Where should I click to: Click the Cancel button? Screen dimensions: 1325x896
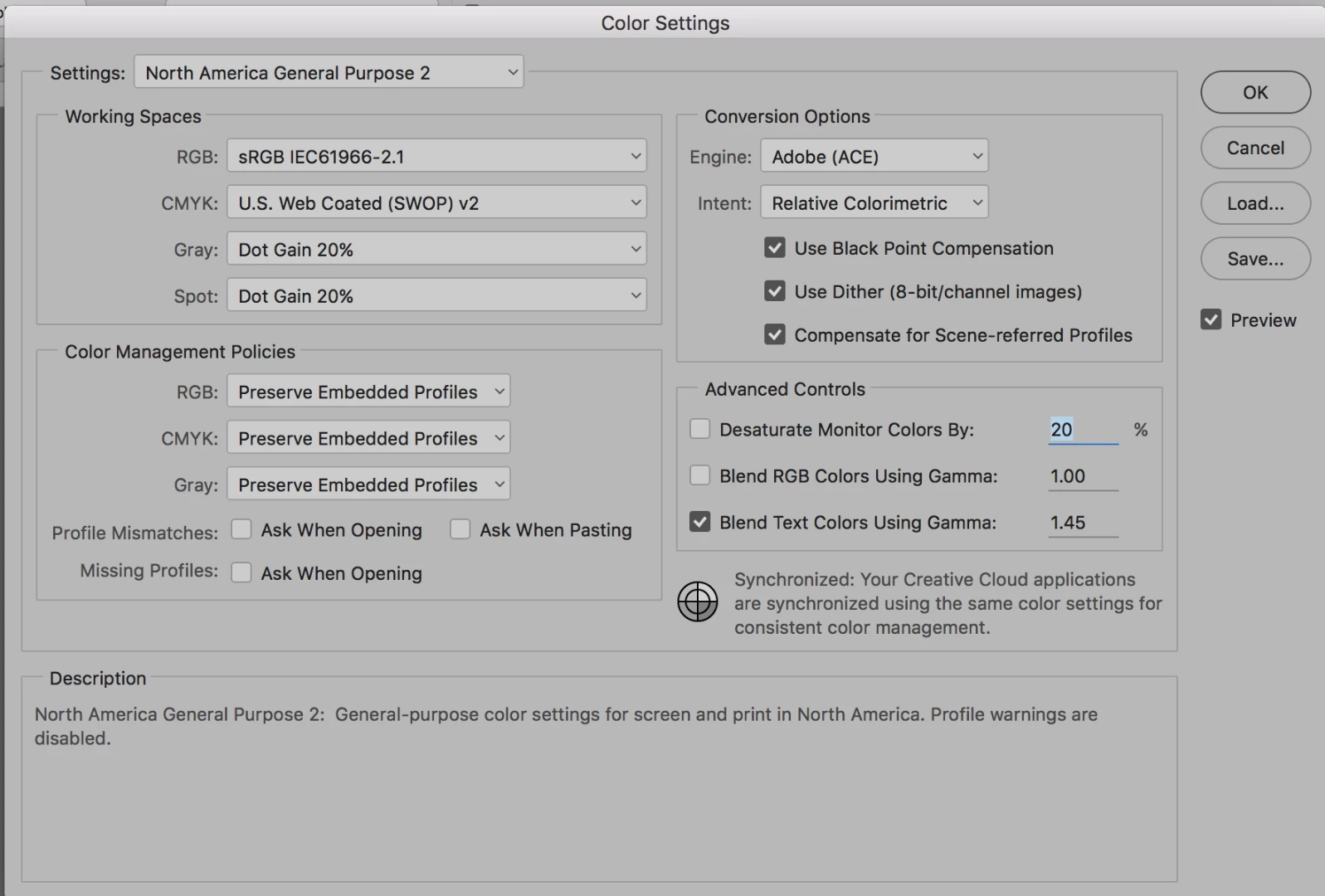[x=1255, y=148]
